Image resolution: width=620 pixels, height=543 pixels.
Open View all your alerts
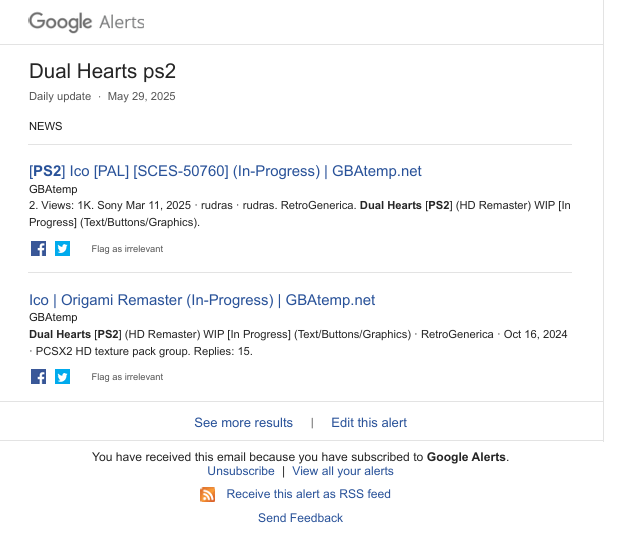(343, 471)
